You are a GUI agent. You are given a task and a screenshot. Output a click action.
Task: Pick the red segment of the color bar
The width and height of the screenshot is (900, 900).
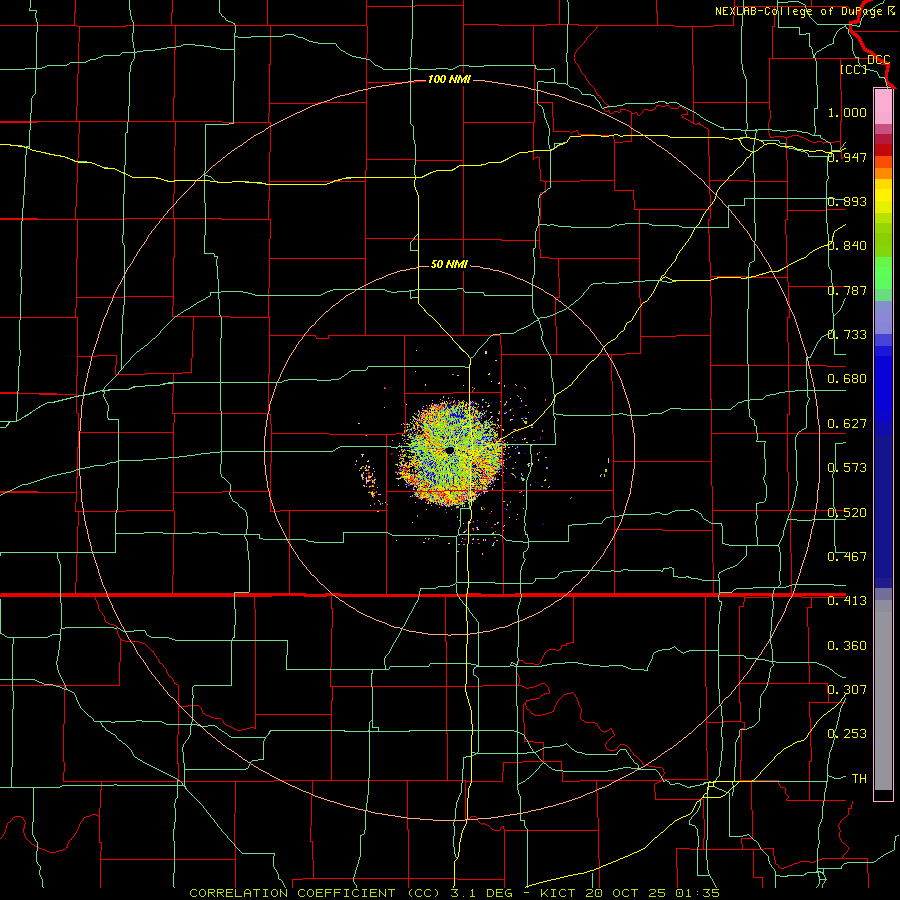pyautogui.click(x=883, y=150)
